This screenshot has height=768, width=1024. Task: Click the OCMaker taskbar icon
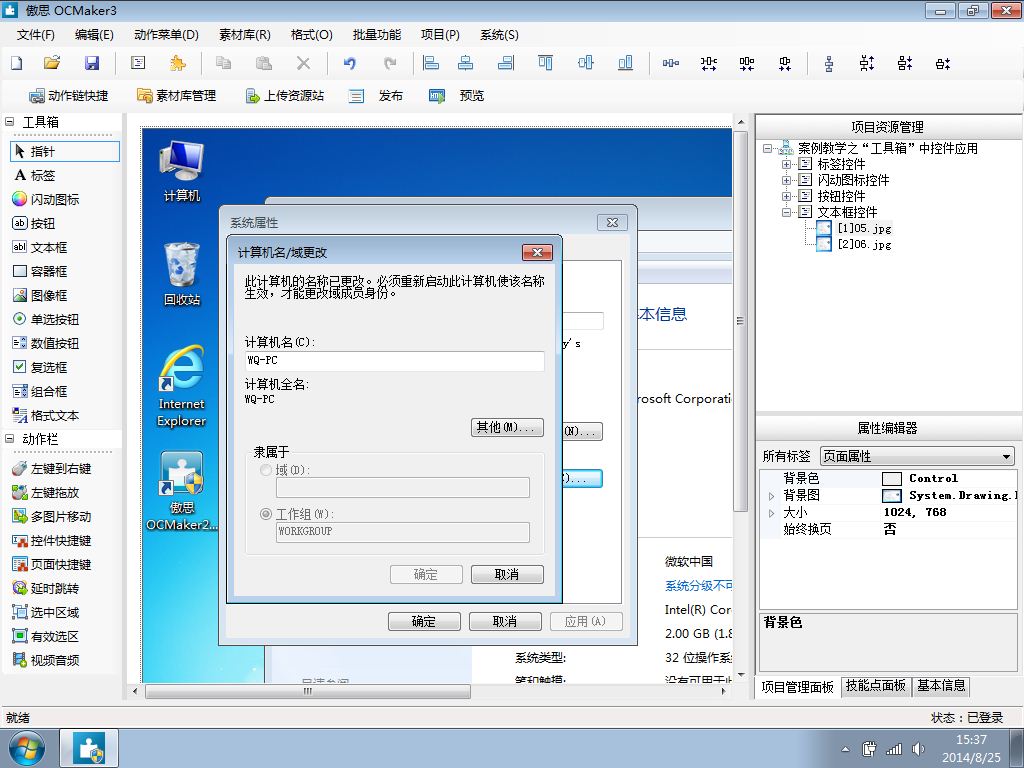89,748
